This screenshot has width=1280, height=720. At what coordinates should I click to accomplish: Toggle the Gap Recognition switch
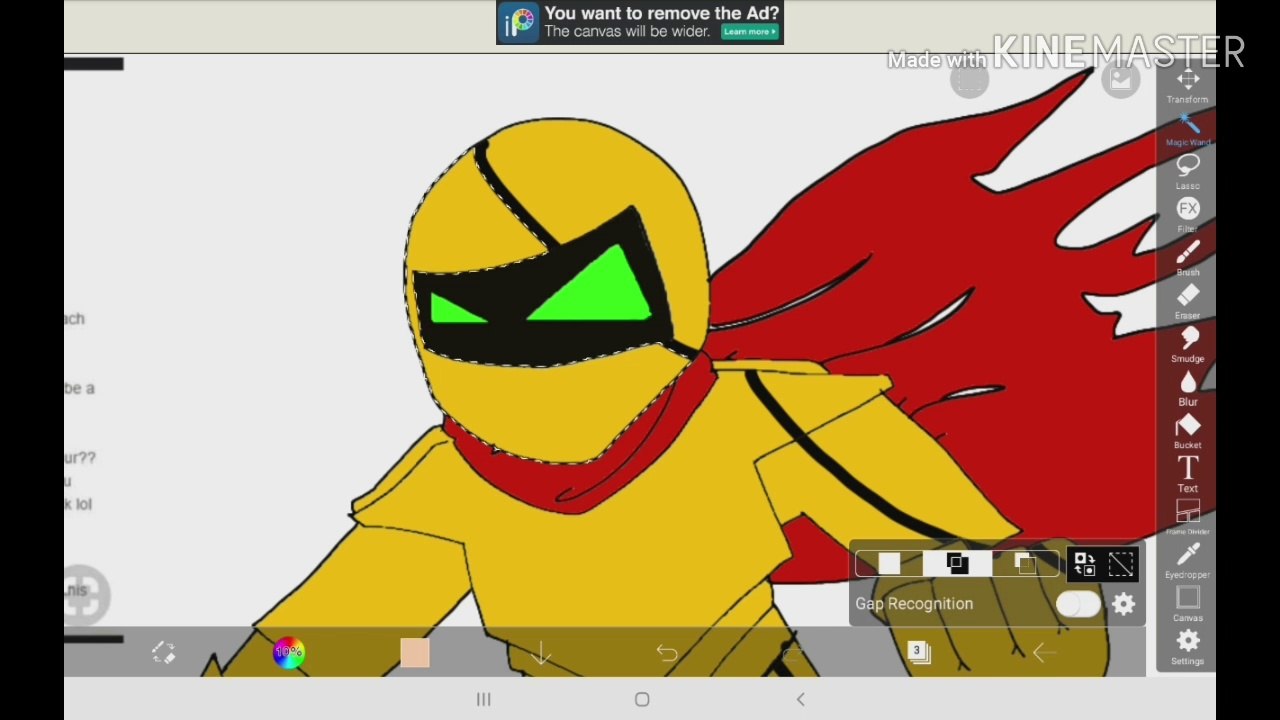[1078, 604]
